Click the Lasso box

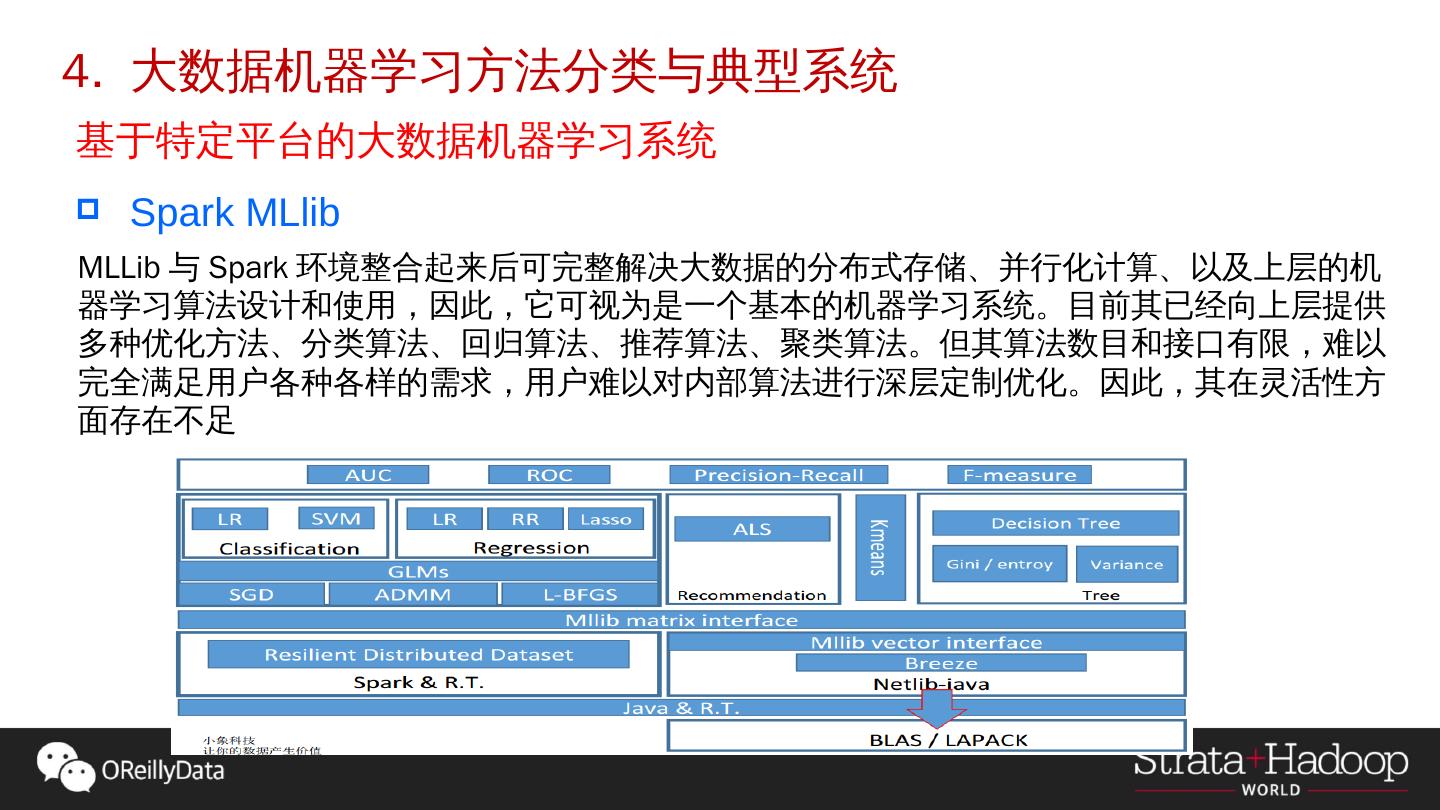pos(606,519)
